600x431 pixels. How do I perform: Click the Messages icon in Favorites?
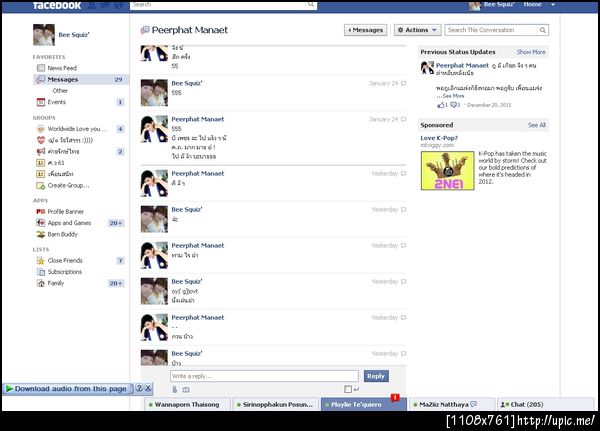coord(41,80)
